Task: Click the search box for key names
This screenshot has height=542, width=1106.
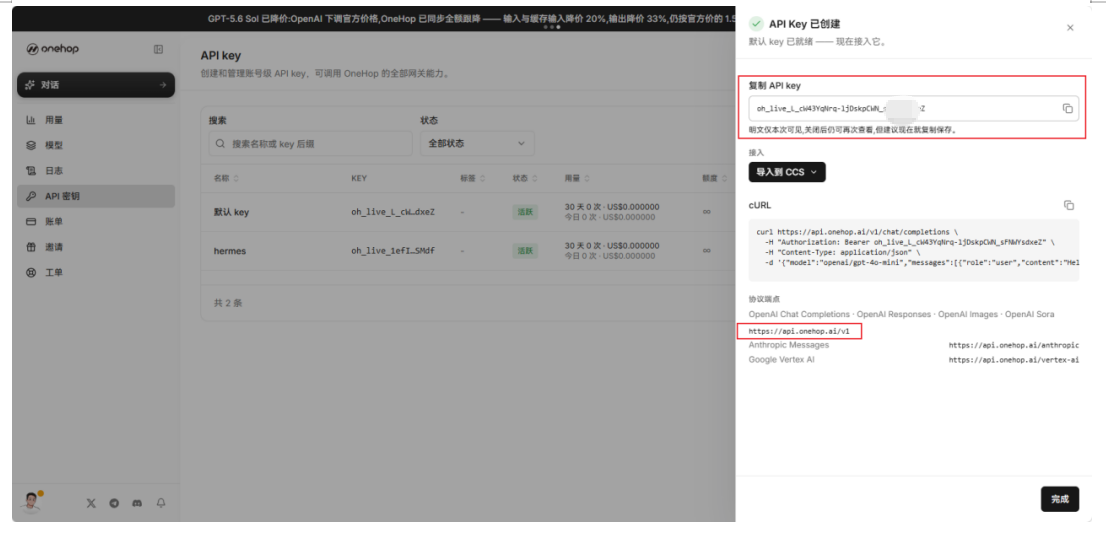Action: 310,143
